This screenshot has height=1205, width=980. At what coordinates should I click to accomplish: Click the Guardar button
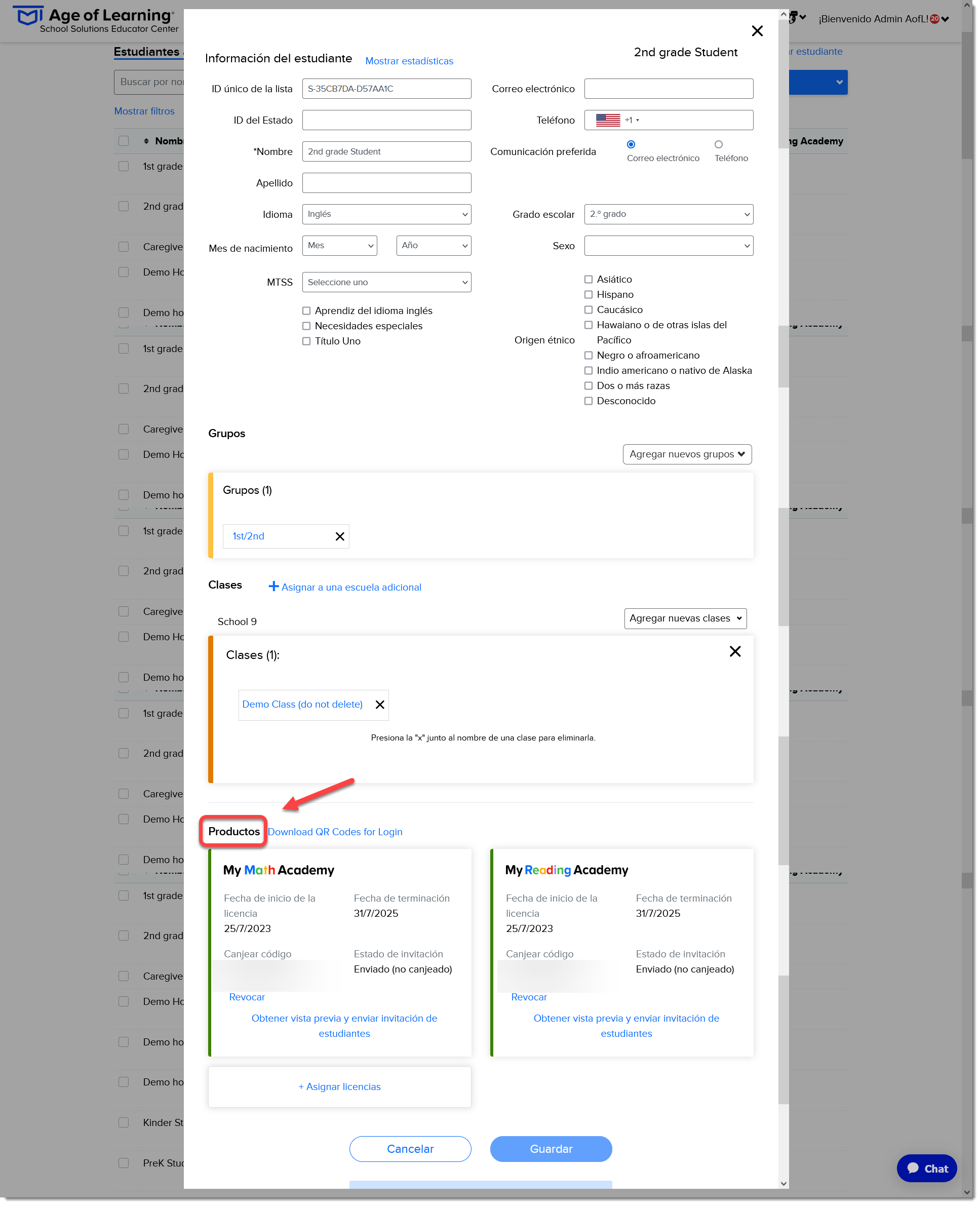[x=551, y=1149]
